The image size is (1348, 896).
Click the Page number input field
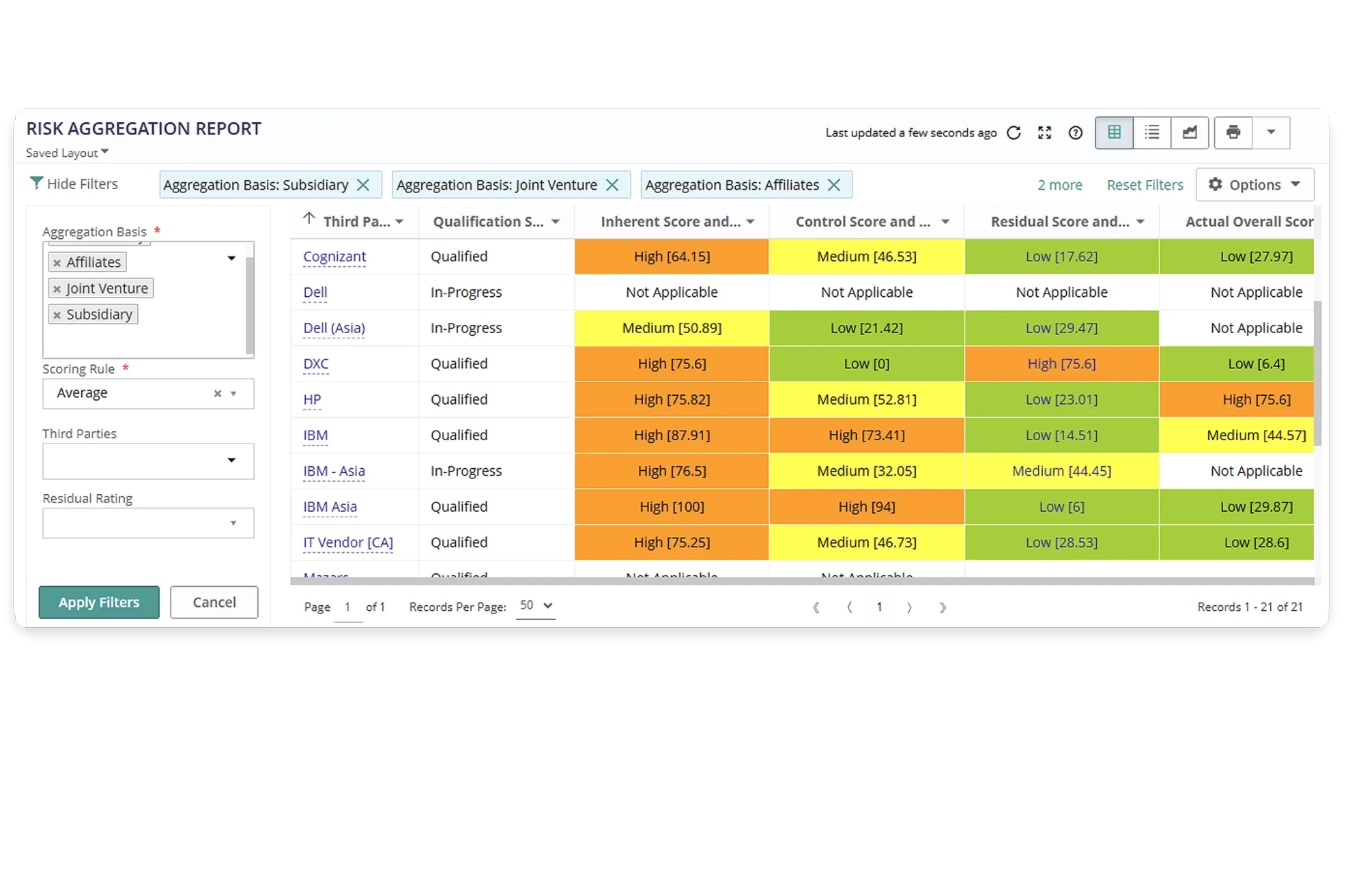click(347, 607)
